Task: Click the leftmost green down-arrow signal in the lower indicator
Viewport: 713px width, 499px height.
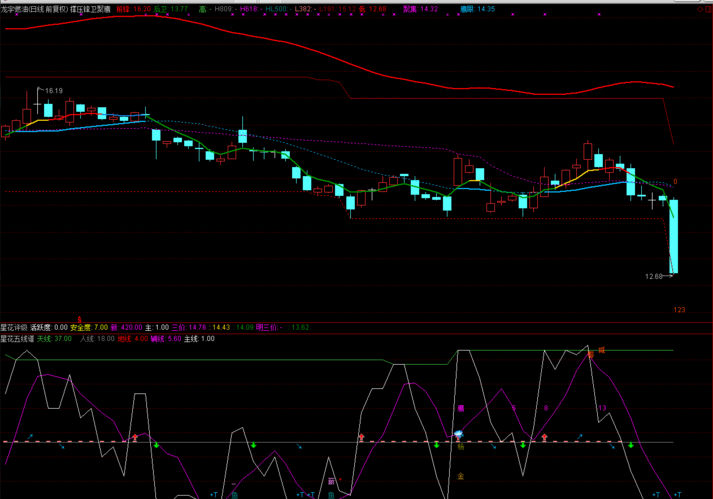Action: pos(156,445)
